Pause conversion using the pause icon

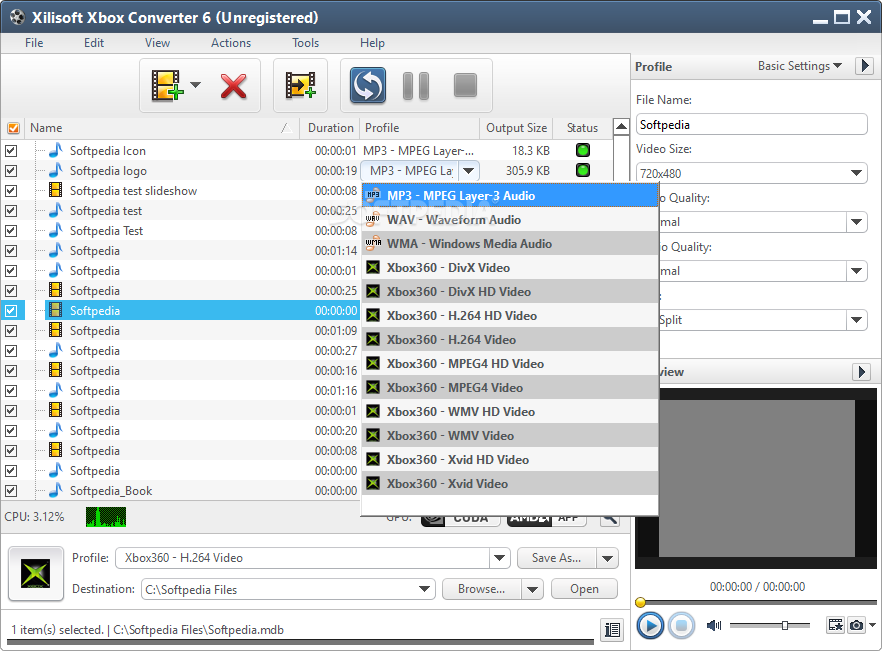pyautogui.click(x=416, y=86)
